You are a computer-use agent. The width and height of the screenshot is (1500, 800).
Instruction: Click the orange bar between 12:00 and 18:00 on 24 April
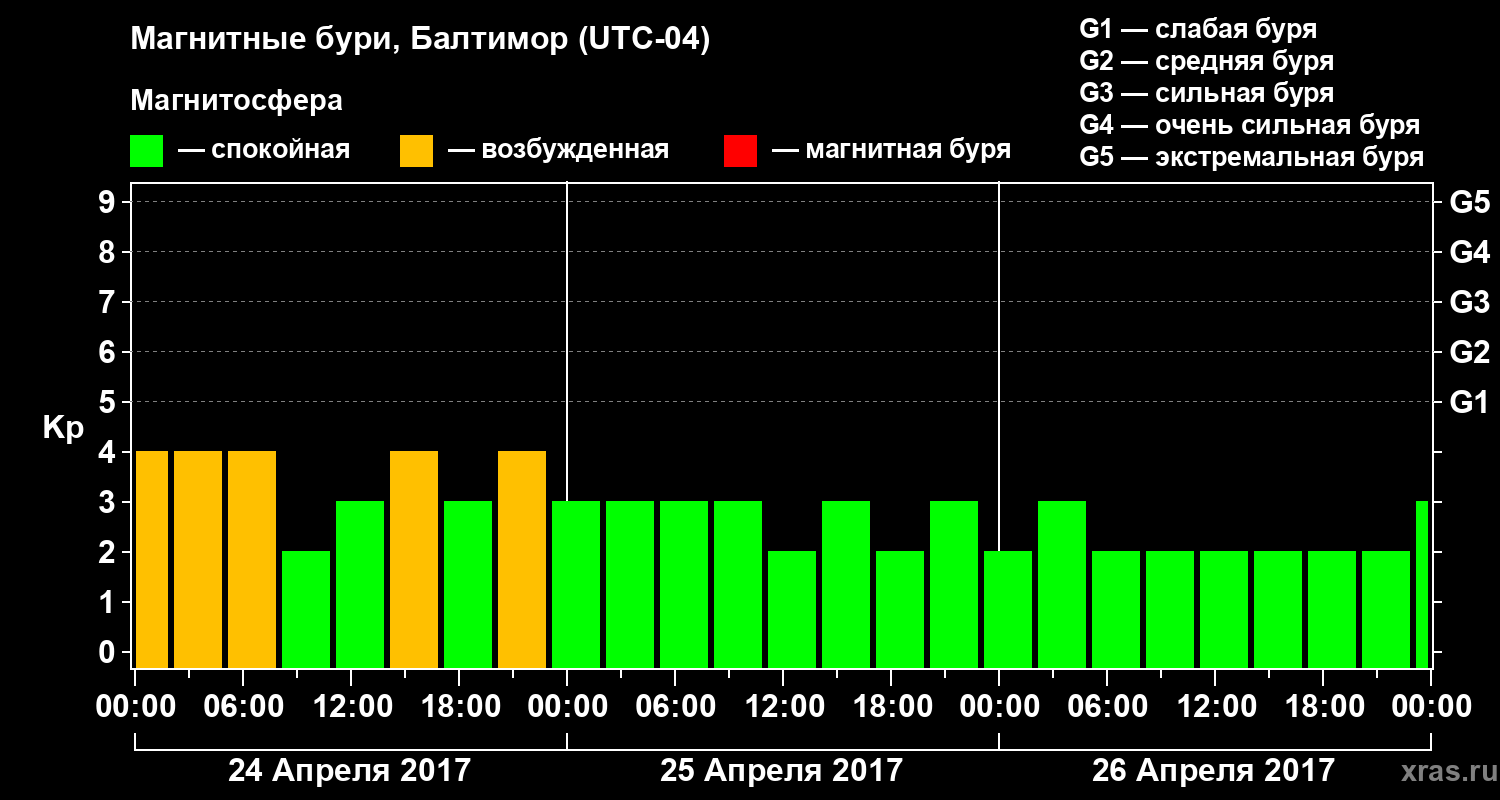click(414, 560)
